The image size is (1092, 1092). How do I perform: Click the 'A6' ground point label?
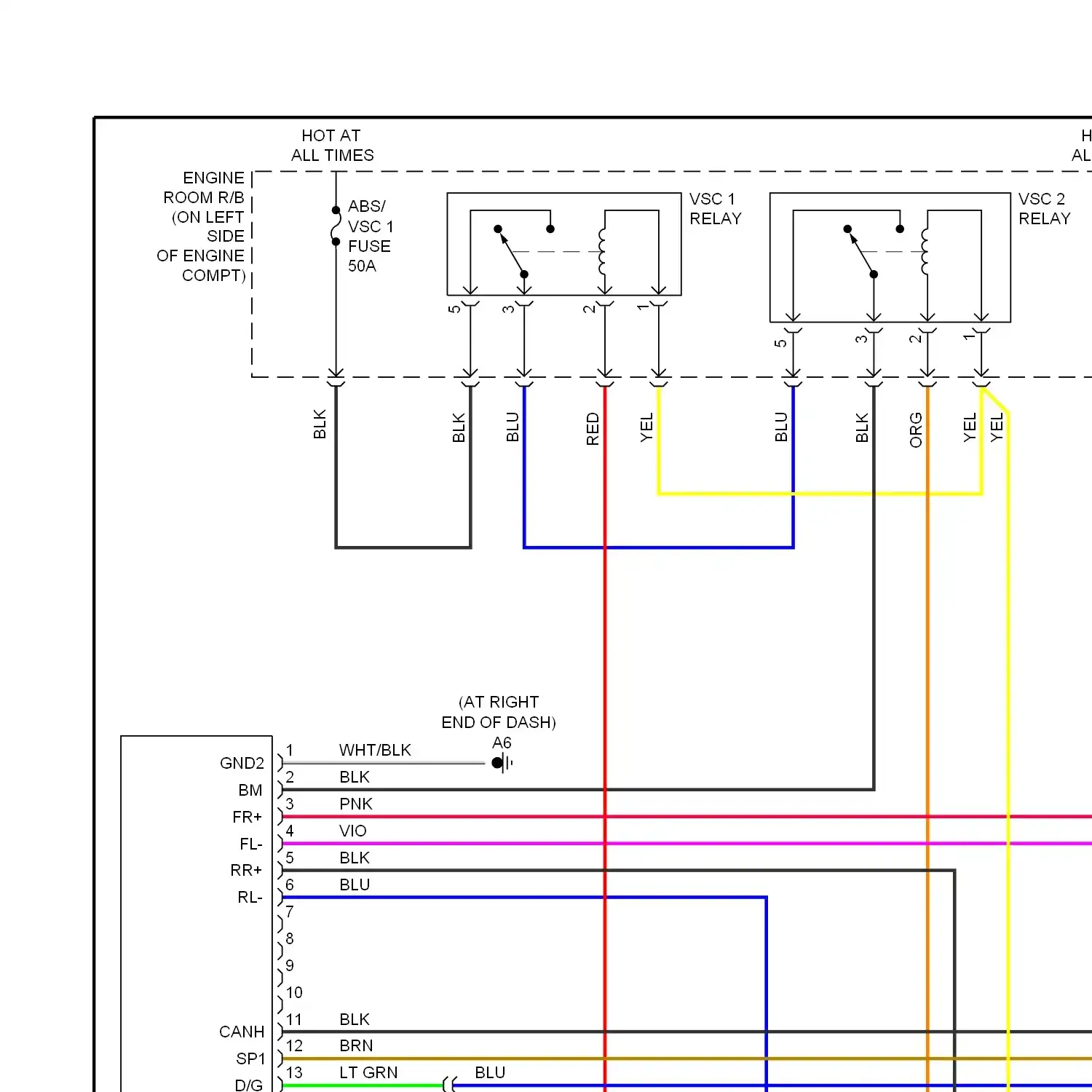(502, 743)
